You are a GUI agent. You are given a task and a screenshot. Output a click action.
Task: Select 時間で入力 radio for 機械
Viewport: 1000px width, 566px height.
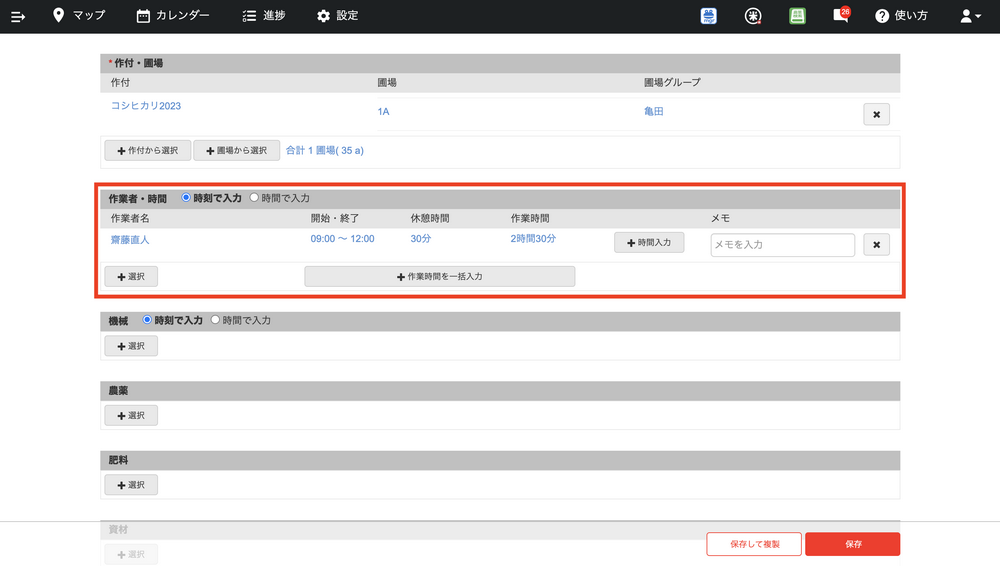(x=216, y=320)
